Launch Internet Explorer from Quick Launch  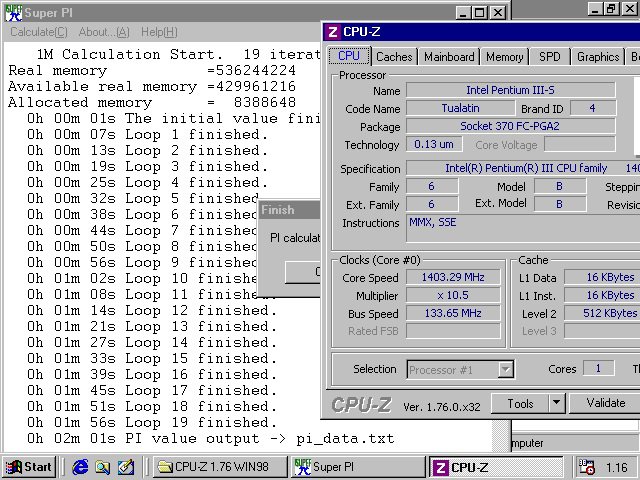(x=80, y=467)
